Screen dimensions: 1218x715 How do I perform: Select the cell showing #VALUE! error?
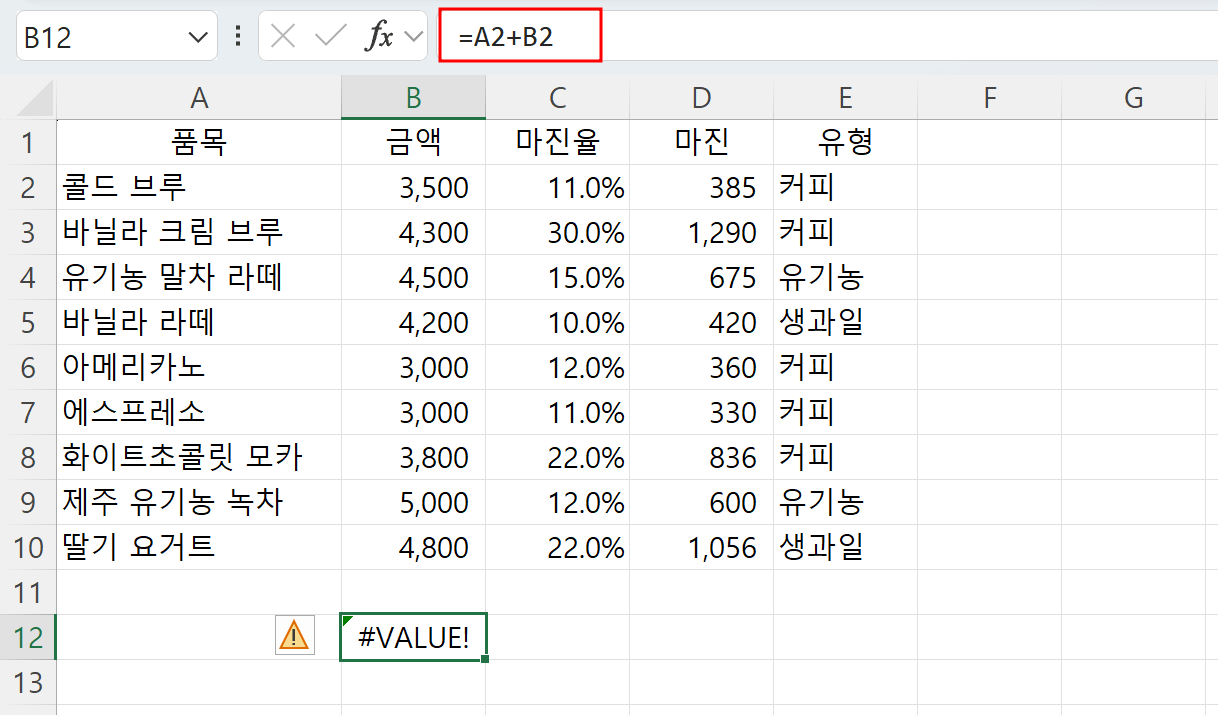(413, 637)
